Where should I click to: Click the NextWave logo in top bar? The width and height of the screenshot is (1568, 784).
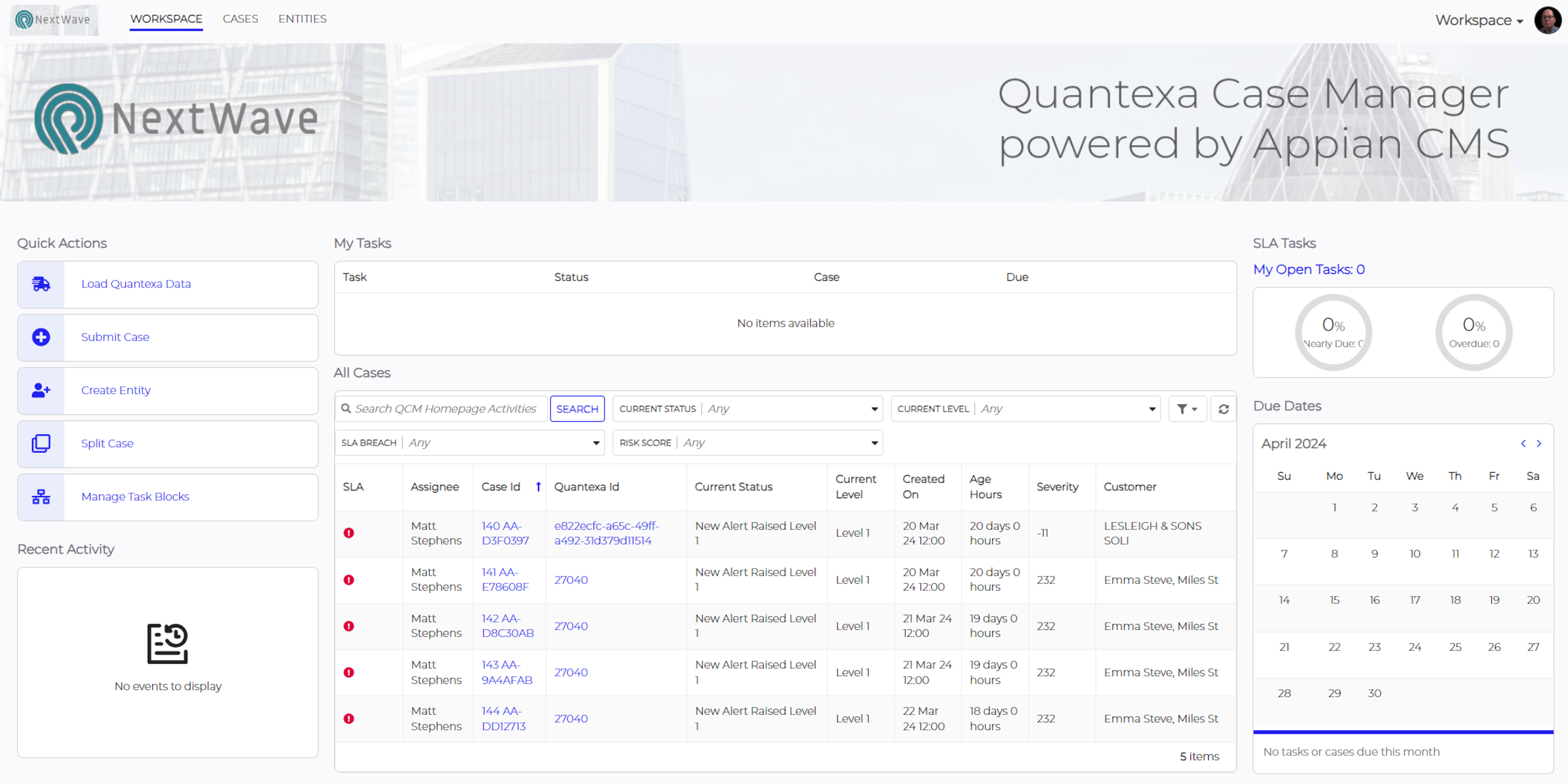point(53,20)
